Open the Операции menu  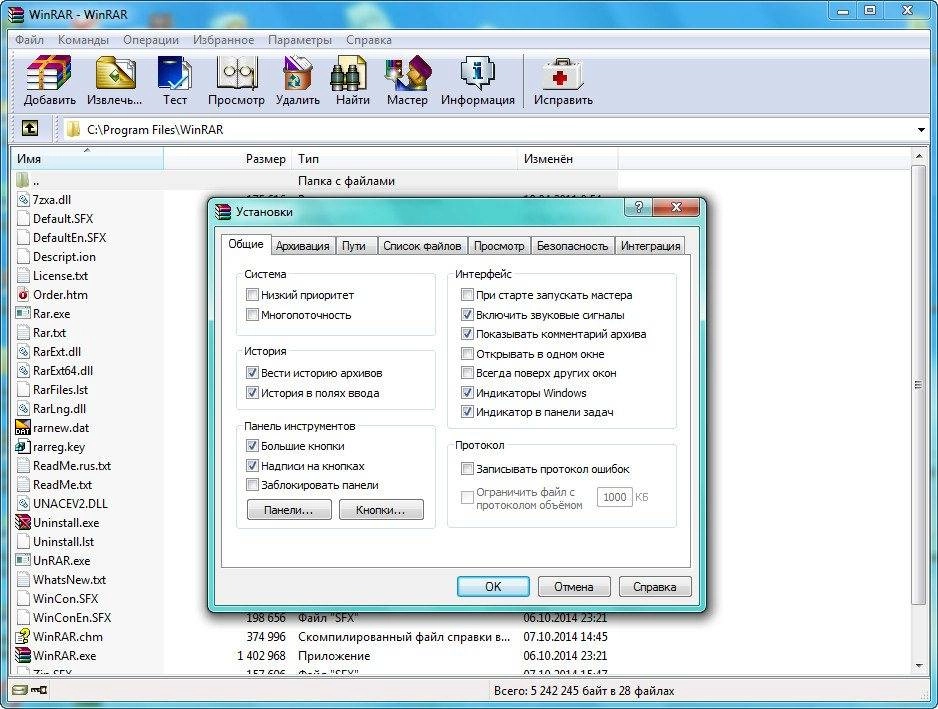click(x=151, y=39)
